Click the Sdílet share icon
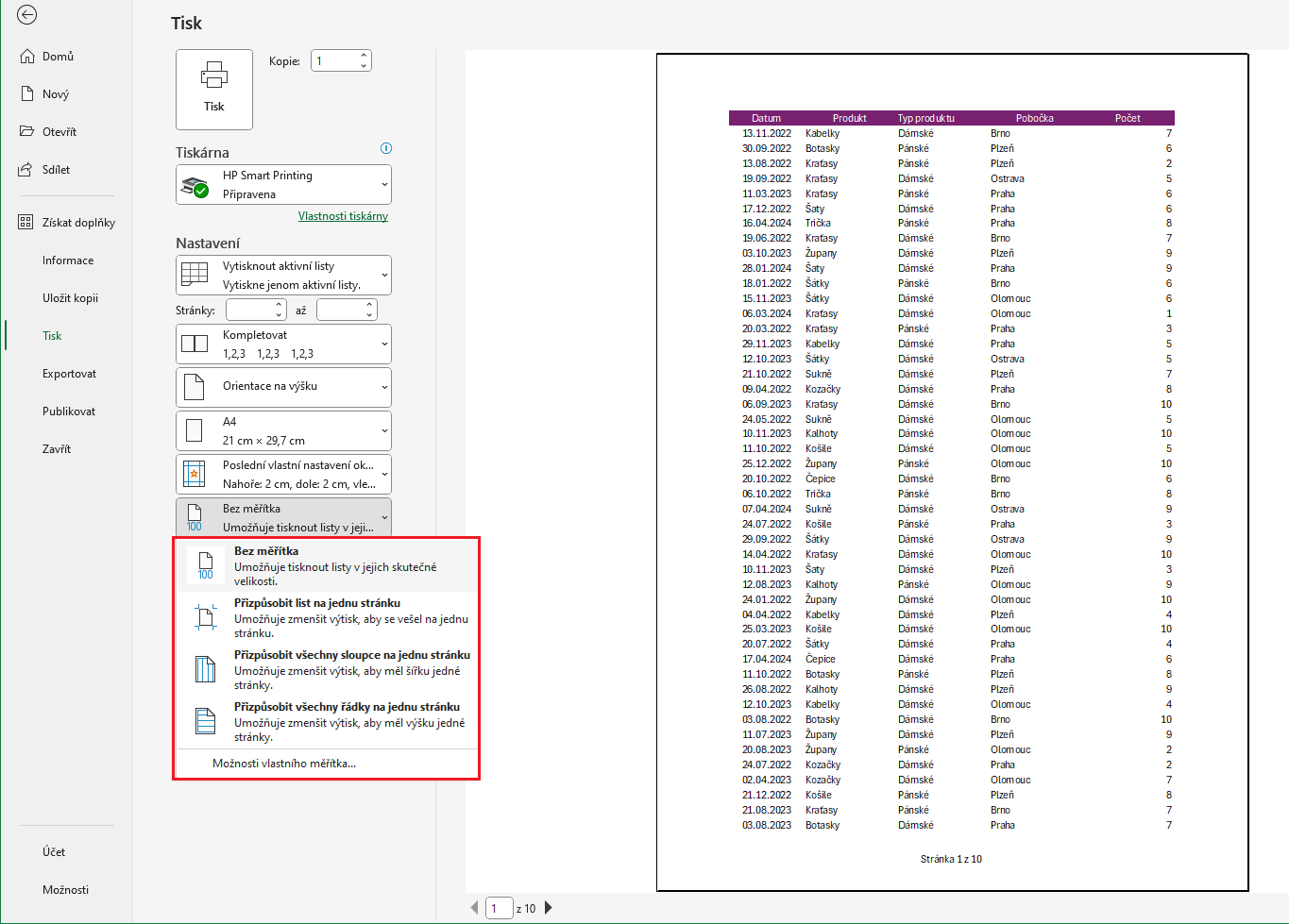This screenshot has width=1289, height=924. [27, 170]
